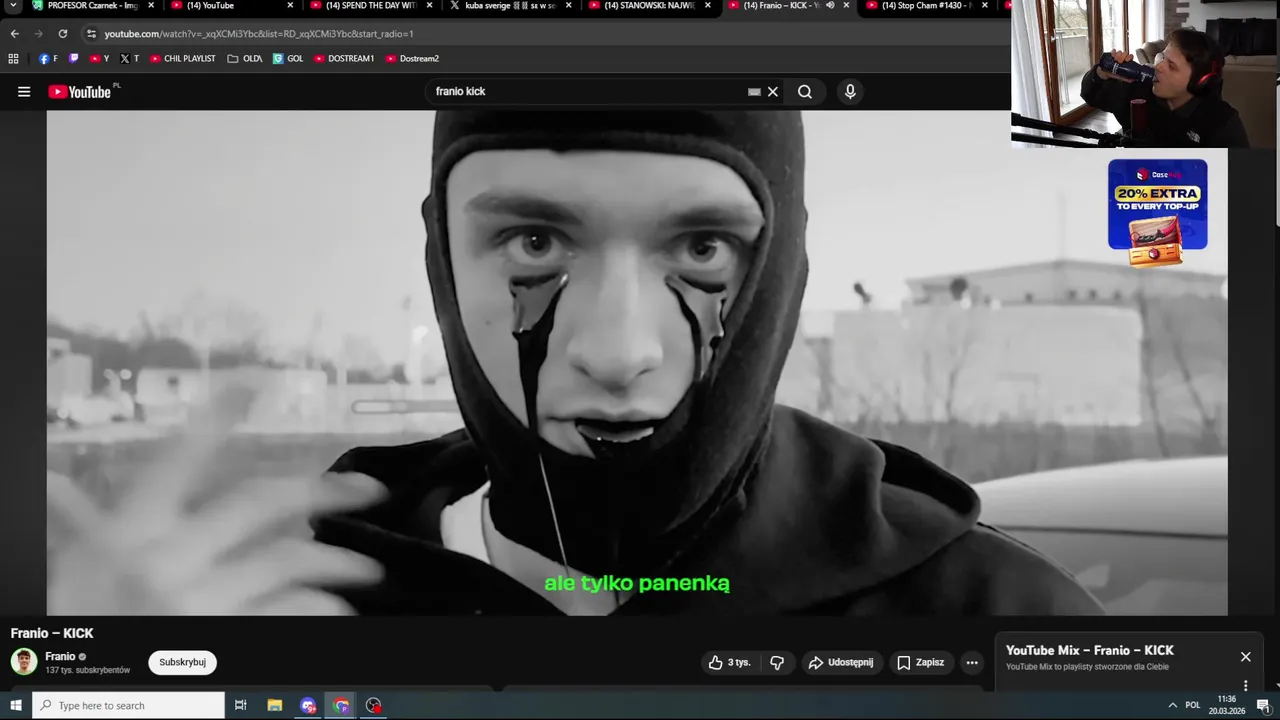This screenshot has height=720, width=1280.
Task: Open the CHIL PLAYLIST bookmark
Action: tap(183, 59)
